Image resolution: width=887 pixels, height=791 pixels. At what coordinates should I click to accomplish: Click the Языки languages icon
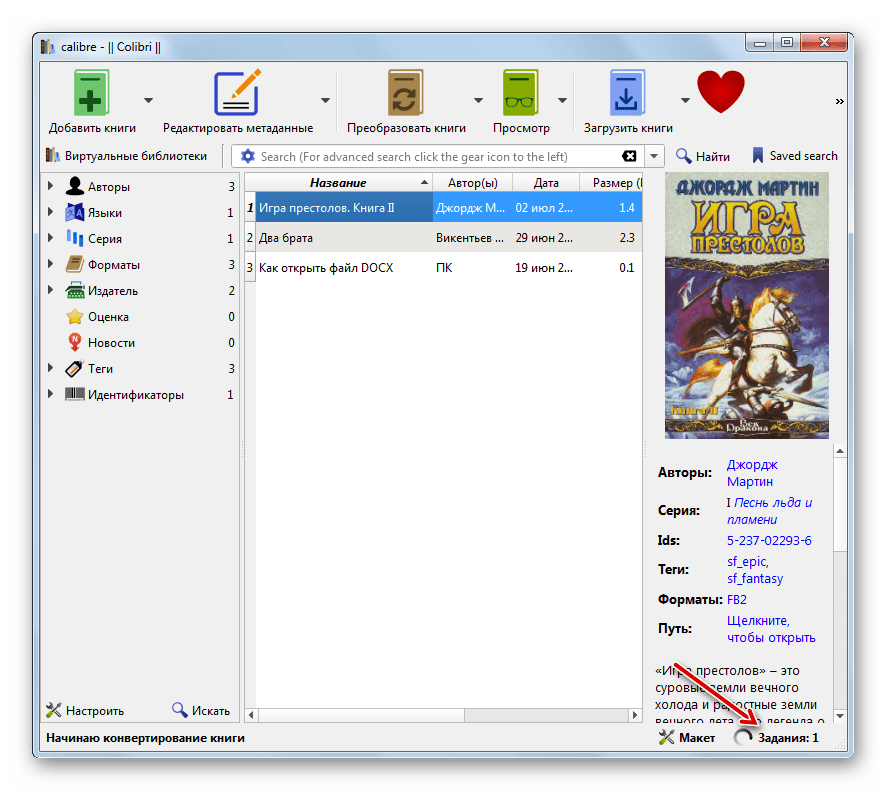click(x=74, y=212)
